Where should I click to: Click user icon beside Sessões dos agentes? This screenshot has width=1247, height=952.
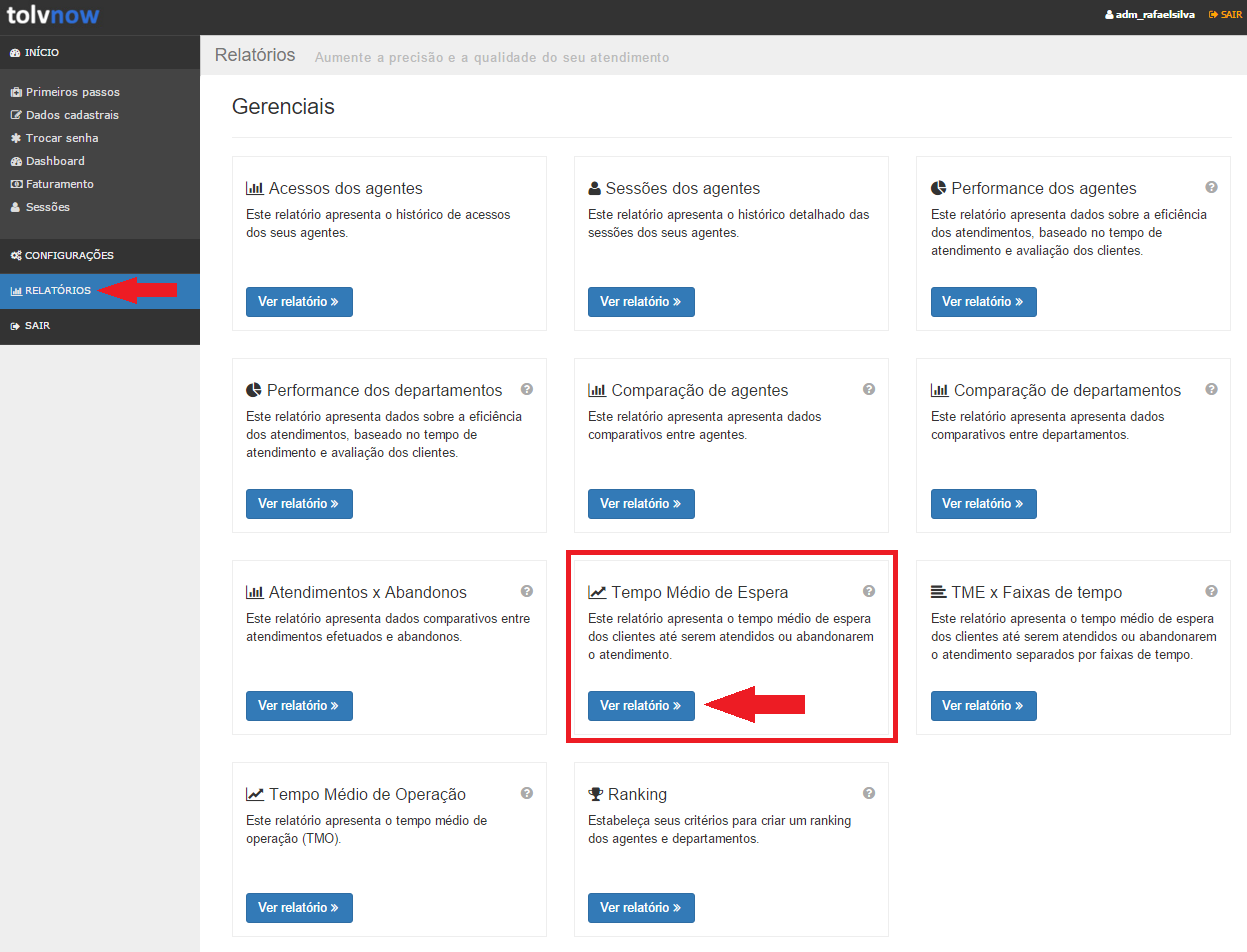pyautogui.click(x=595, y=188)
